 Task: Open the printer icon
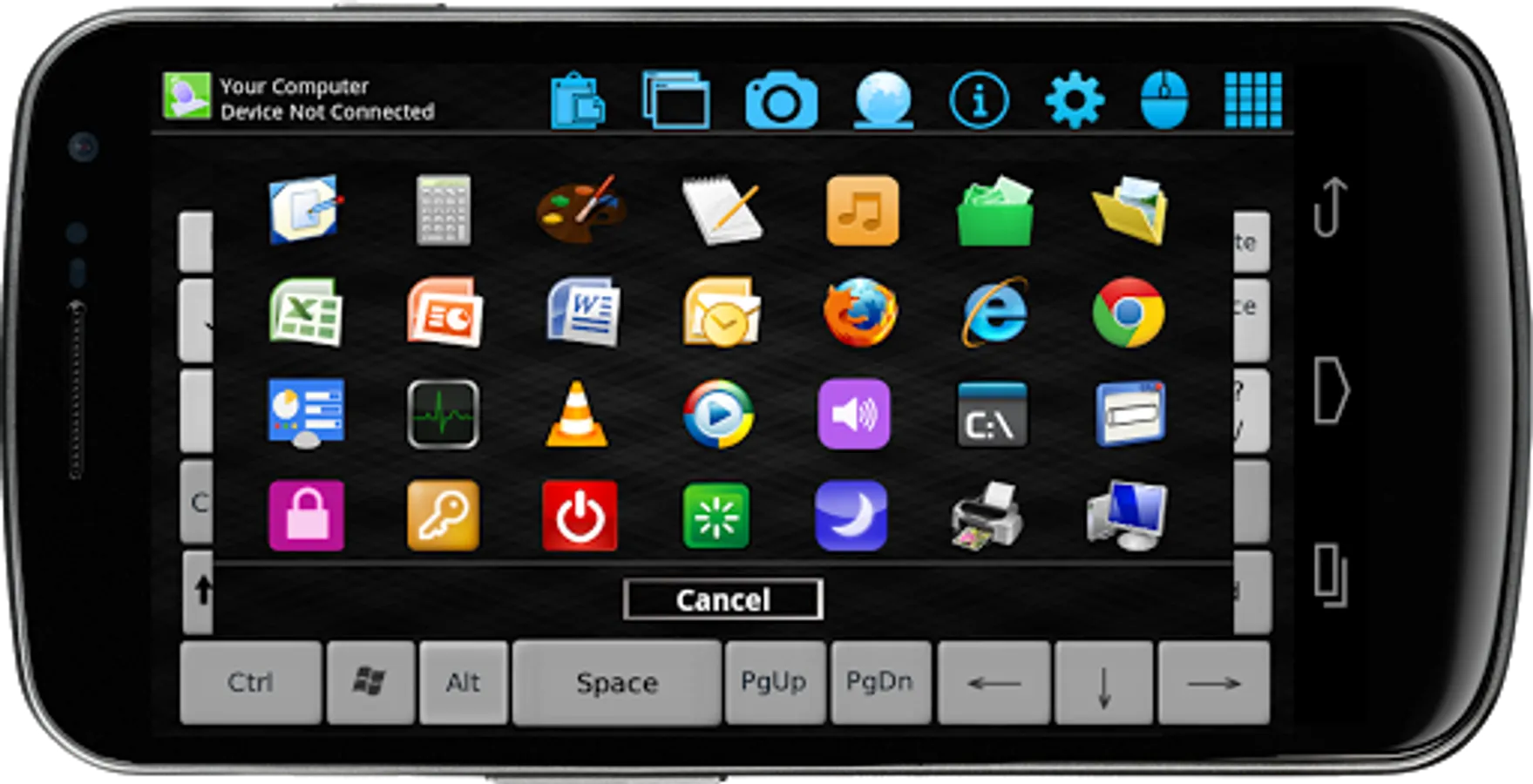click(987, 516)
